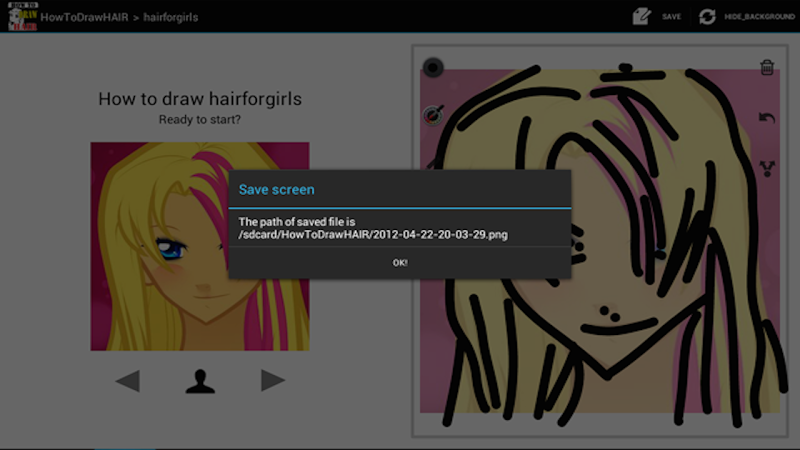Image resolution: width=800 pixels, height=450 pixels.
Task: Tap the circular refresh arrows icon
Action: pyautogui.click(x=707, y=16)
